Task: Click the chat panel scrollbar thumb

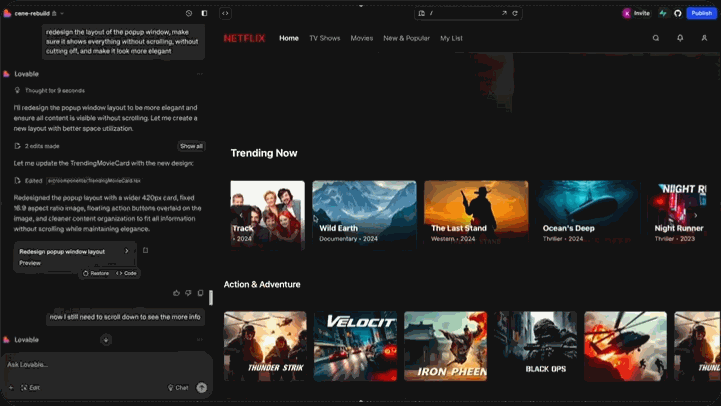Action: [211, 297]
